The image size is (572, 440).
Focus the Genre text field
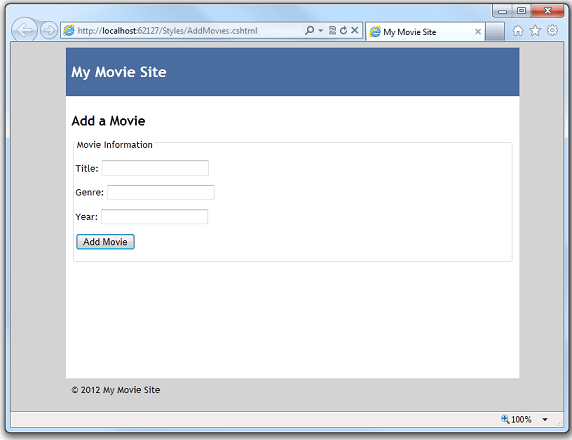[x=161, y=192]
